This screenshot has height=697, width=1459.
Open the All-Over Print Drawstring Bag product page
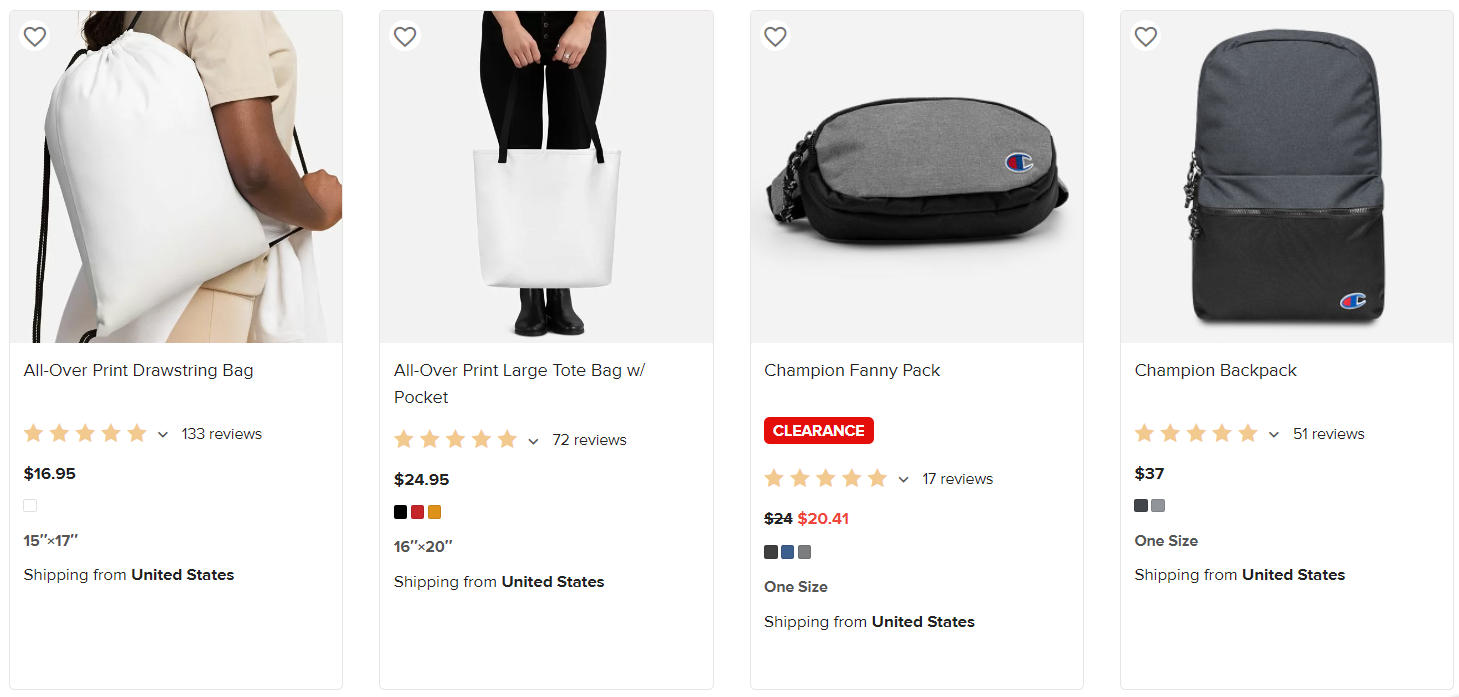pyautogui.click(x=138, y=370)
